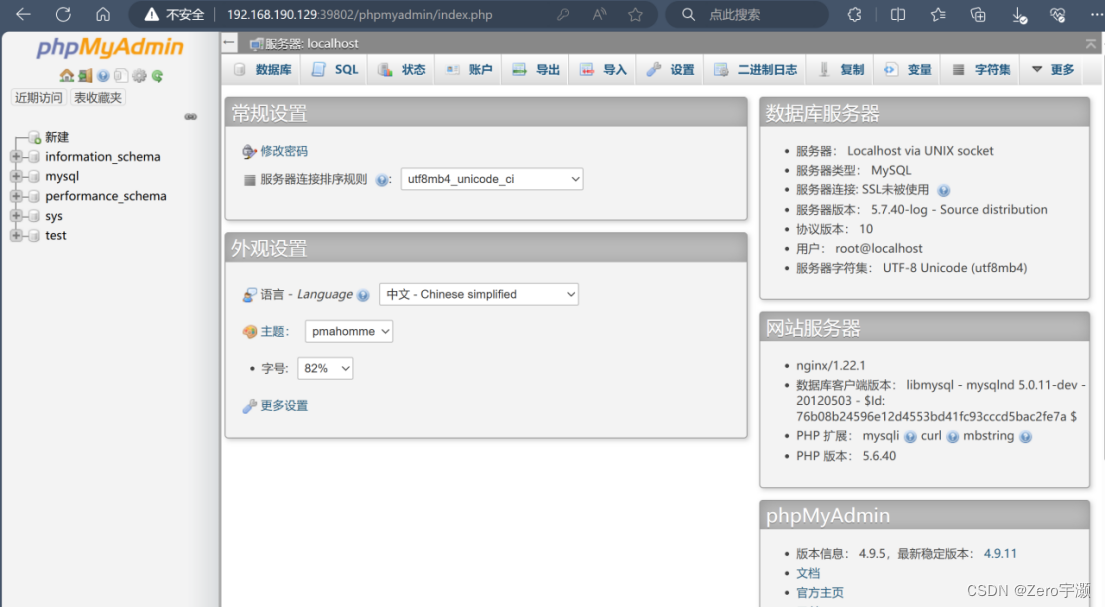The height and width of the screenshot is (608, 1106).
Task: Open server connection collation dropdown
Action: click(492, 179)
